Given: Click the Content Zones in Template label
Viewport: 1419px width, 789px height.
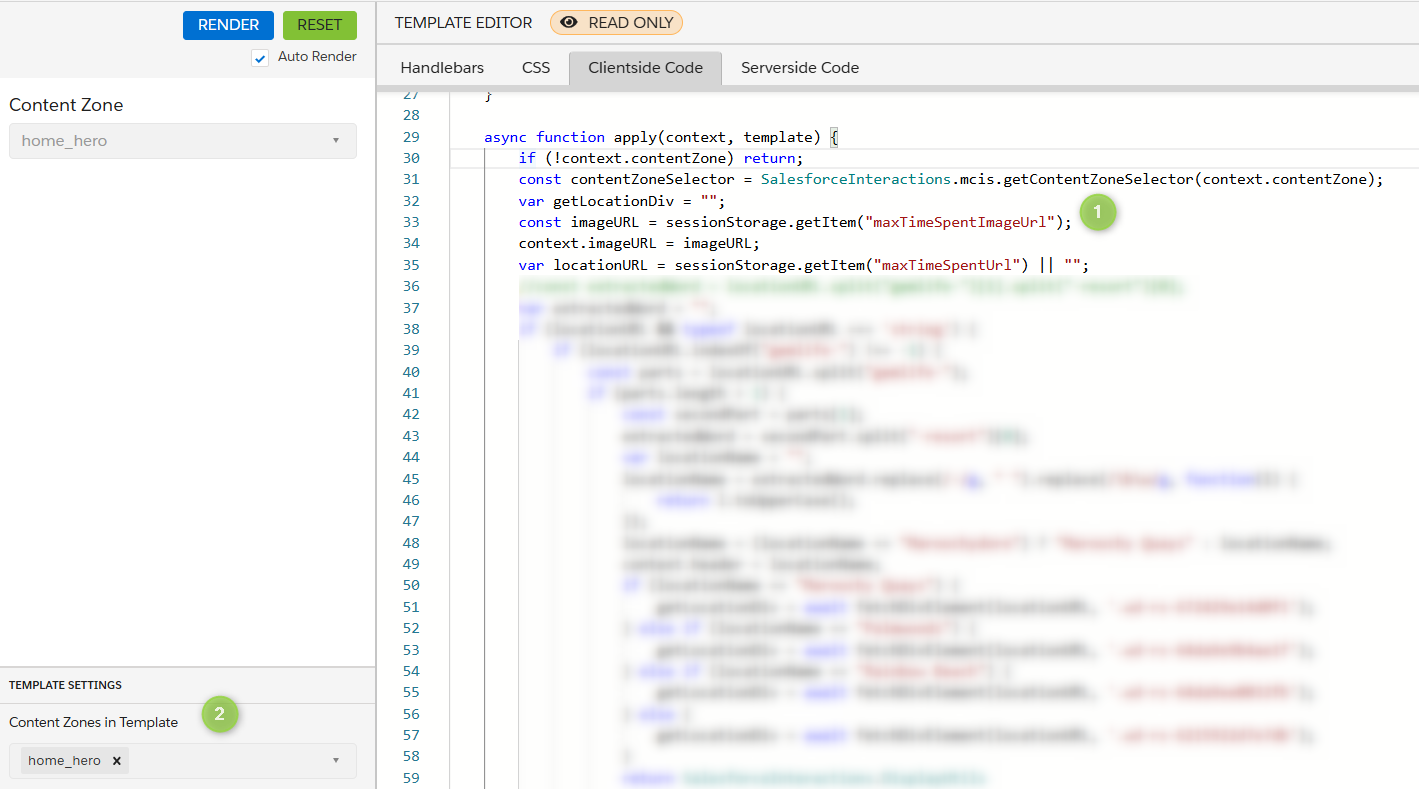Looking at the screenshot, I should pyautogui.click(x=94, y=722).
